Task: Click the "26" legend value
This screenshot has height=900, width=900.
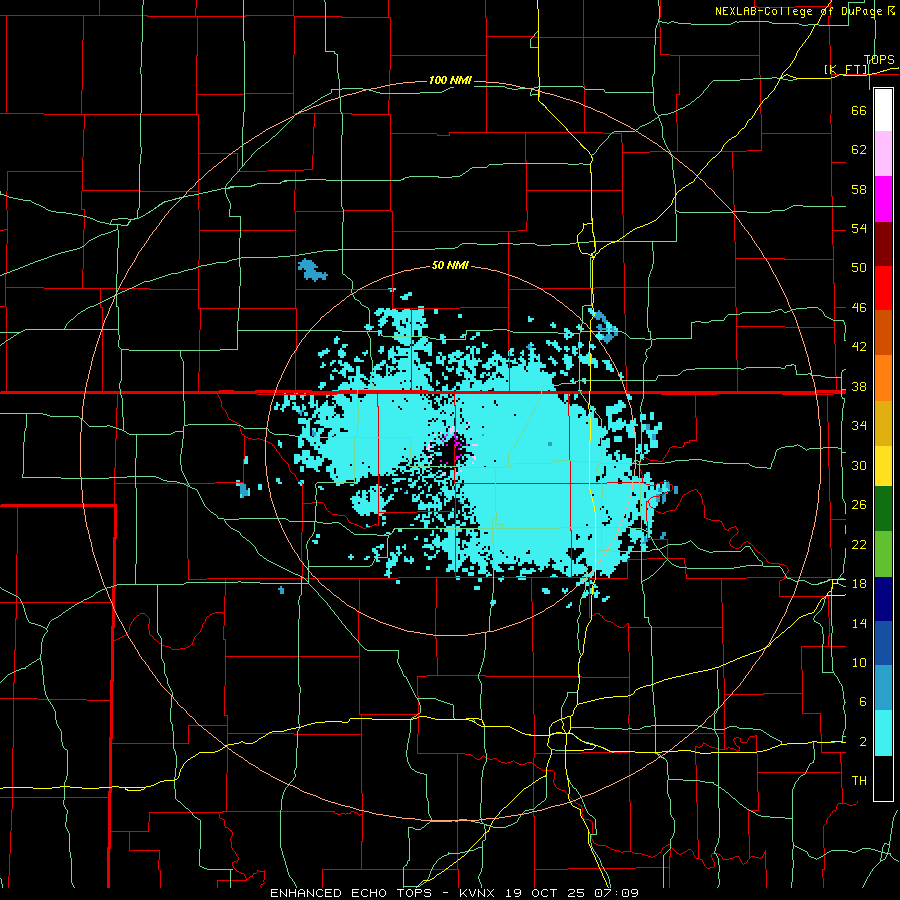Action: [859, 505]
